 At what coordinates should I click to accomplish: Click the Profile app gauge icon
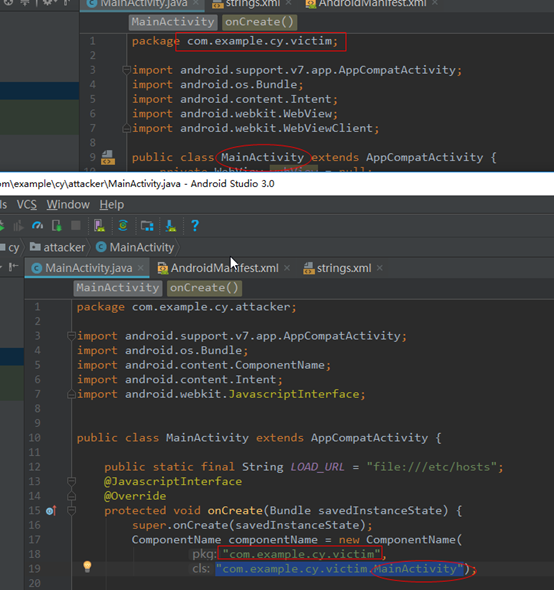pos(37,226)
